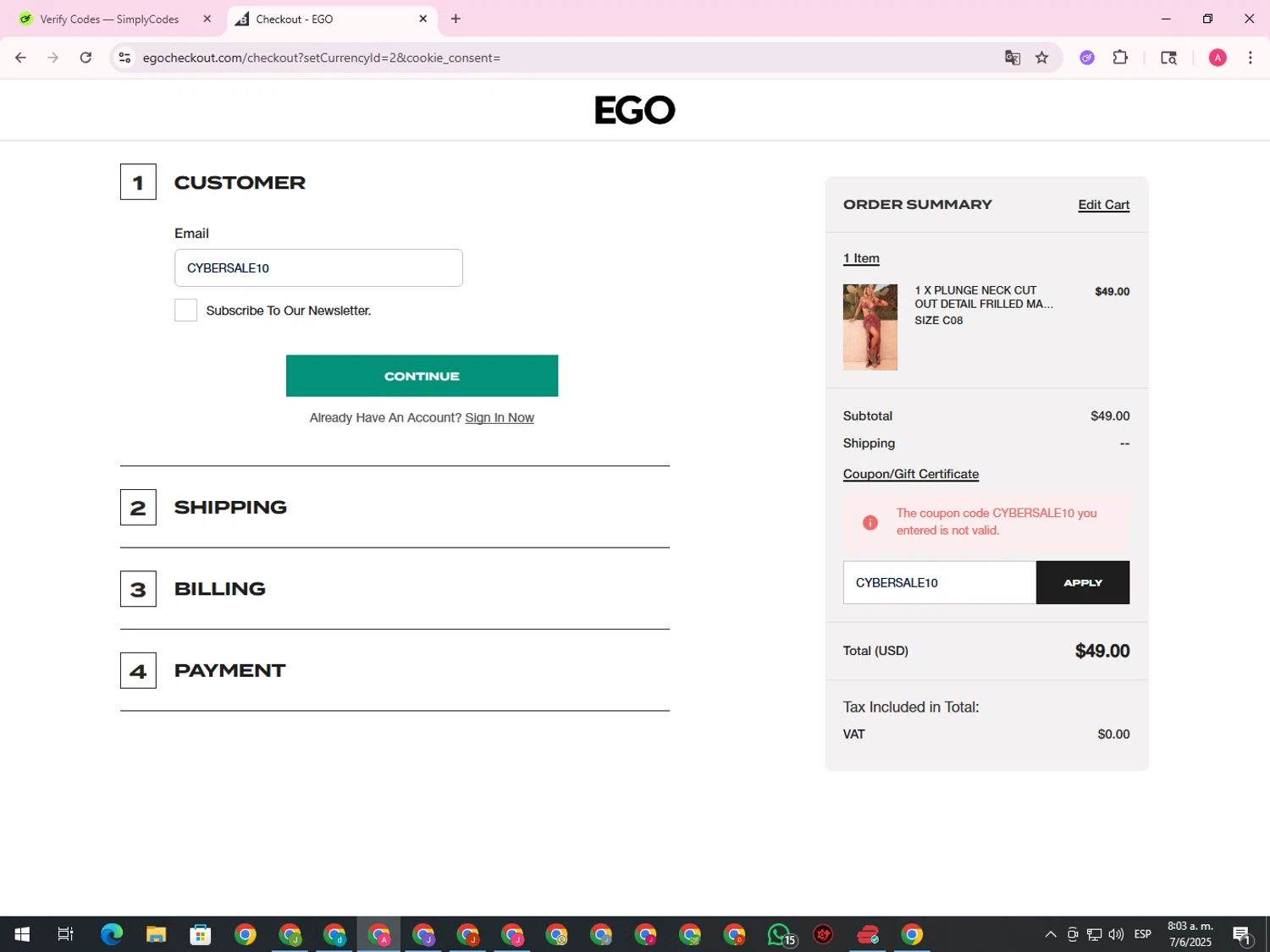Open the volume control icon

[x=1116, y=934]
